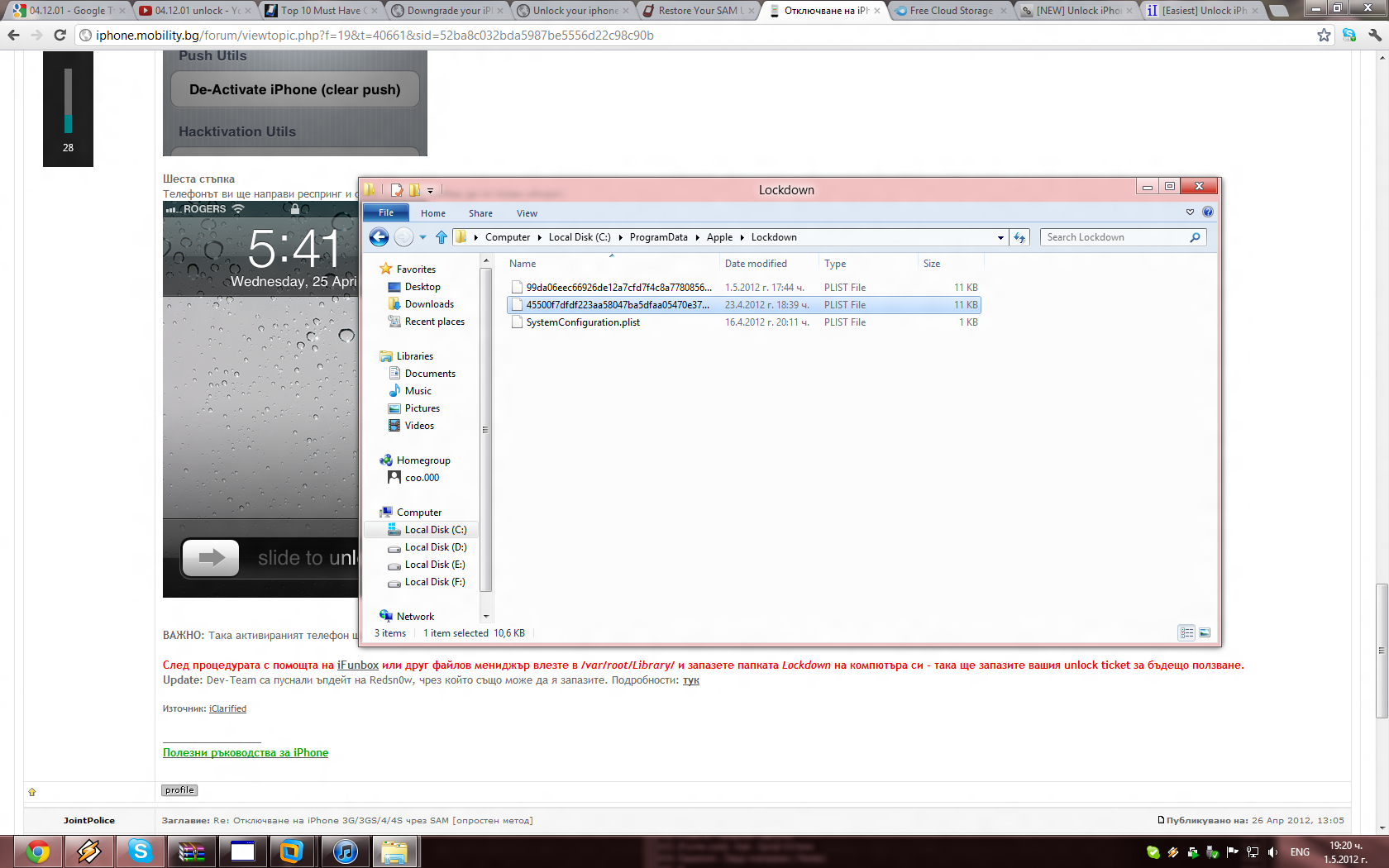Bookmark this page with the star icon

(x=1324, y=35)
